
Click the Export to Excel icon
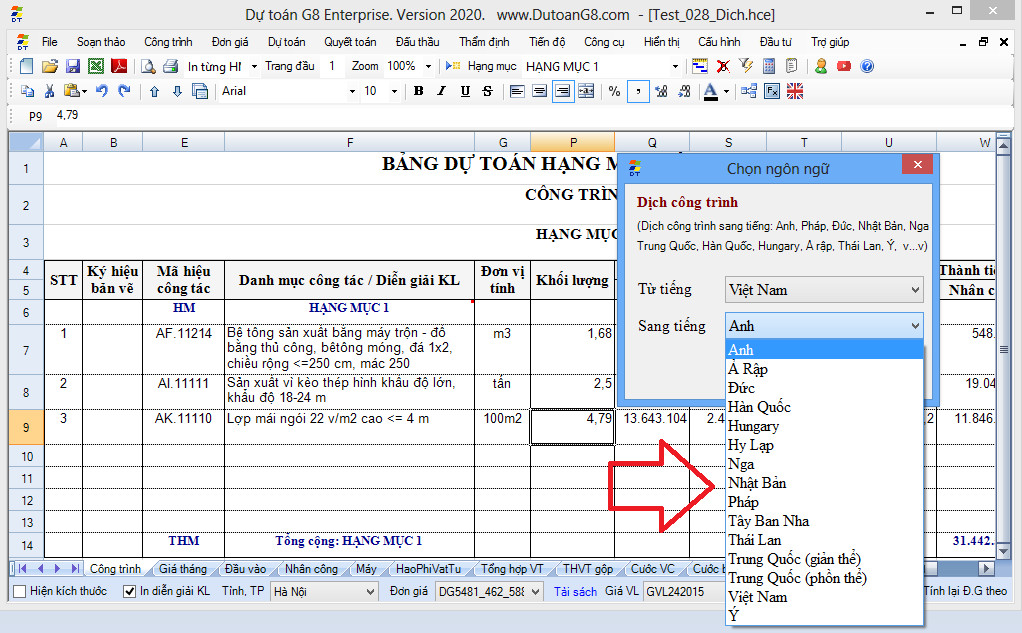coord(95,66)
